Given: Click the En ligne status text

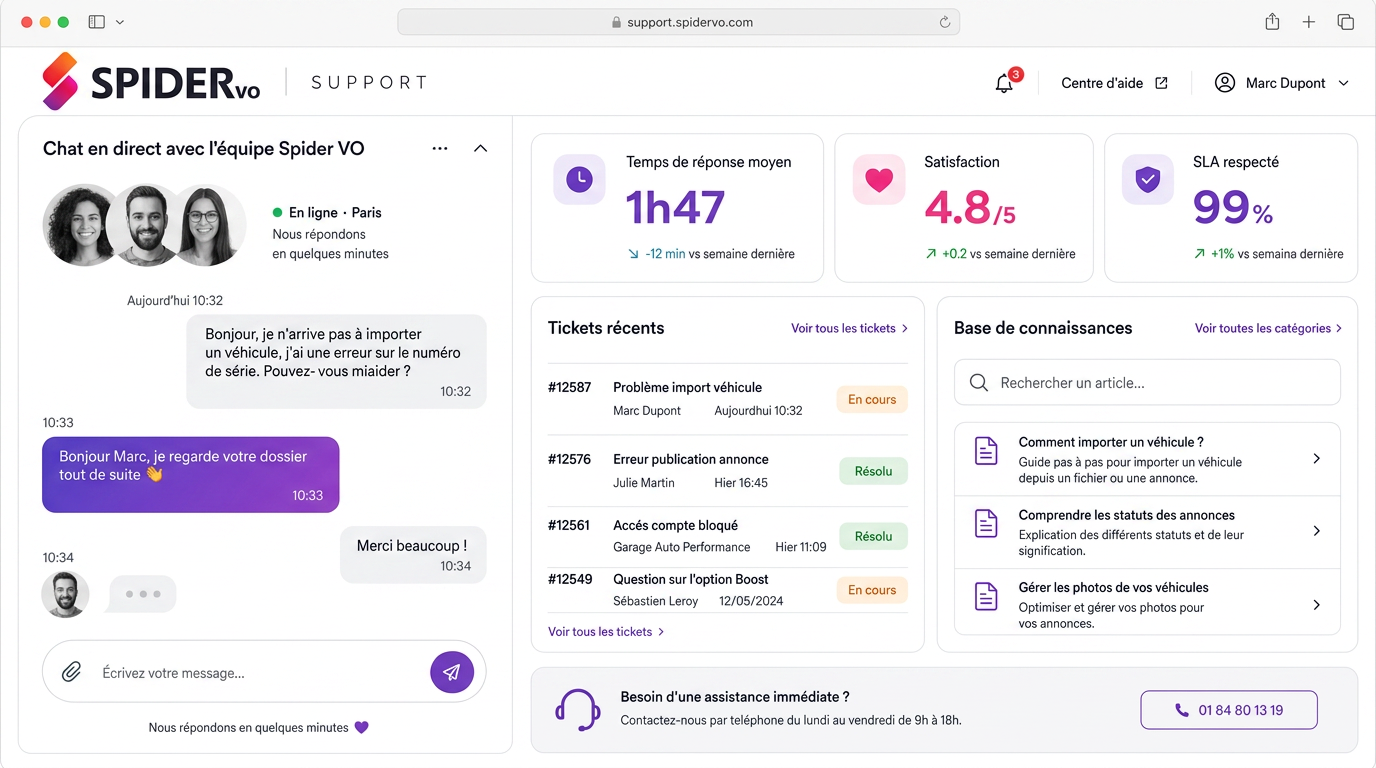Looking at the screenshot, I should click(313, 212).
